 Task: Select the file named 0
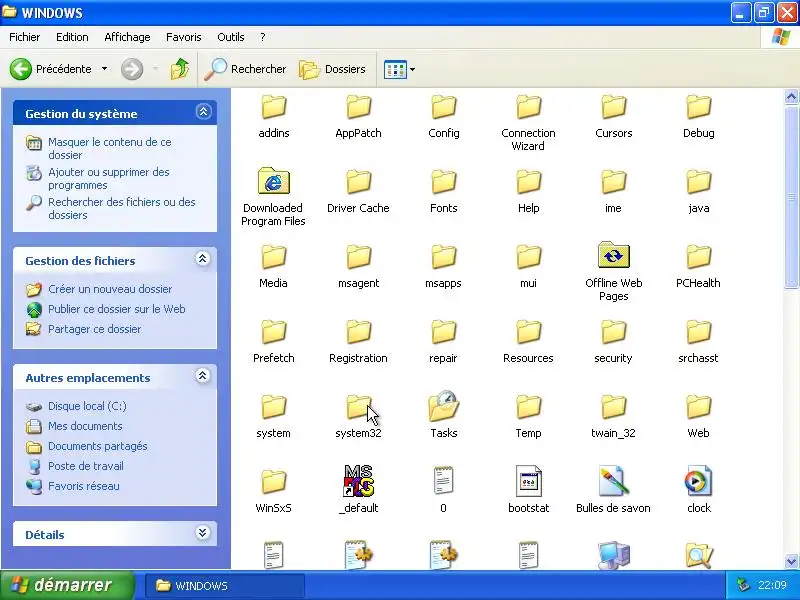click(x=443, y=489)
